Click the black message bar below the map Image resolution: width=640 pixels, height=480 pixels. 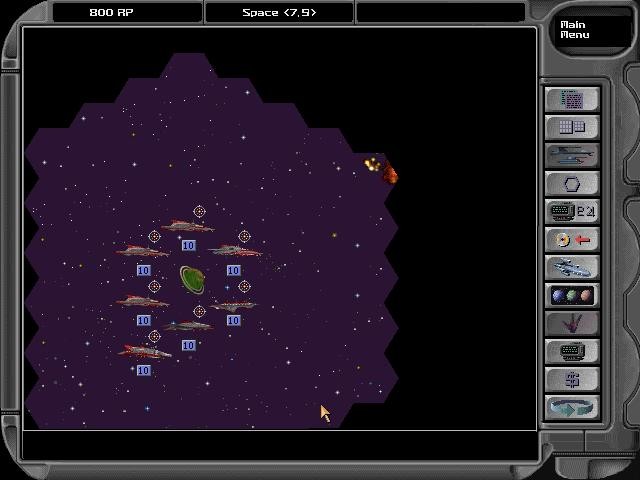click(280, 445)
